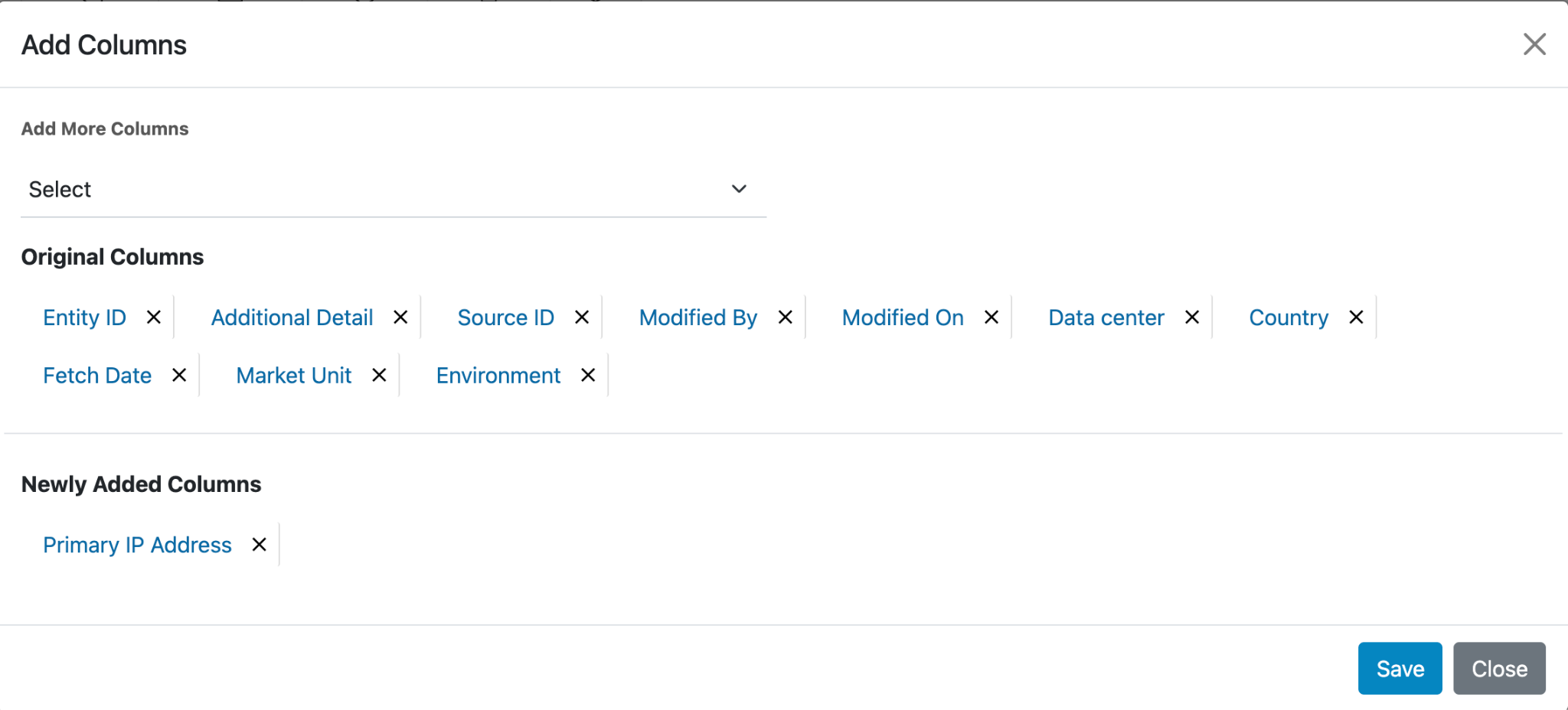Remove the Environment column
Screen dimensions: 1568x710
click(x=588, y=376)
